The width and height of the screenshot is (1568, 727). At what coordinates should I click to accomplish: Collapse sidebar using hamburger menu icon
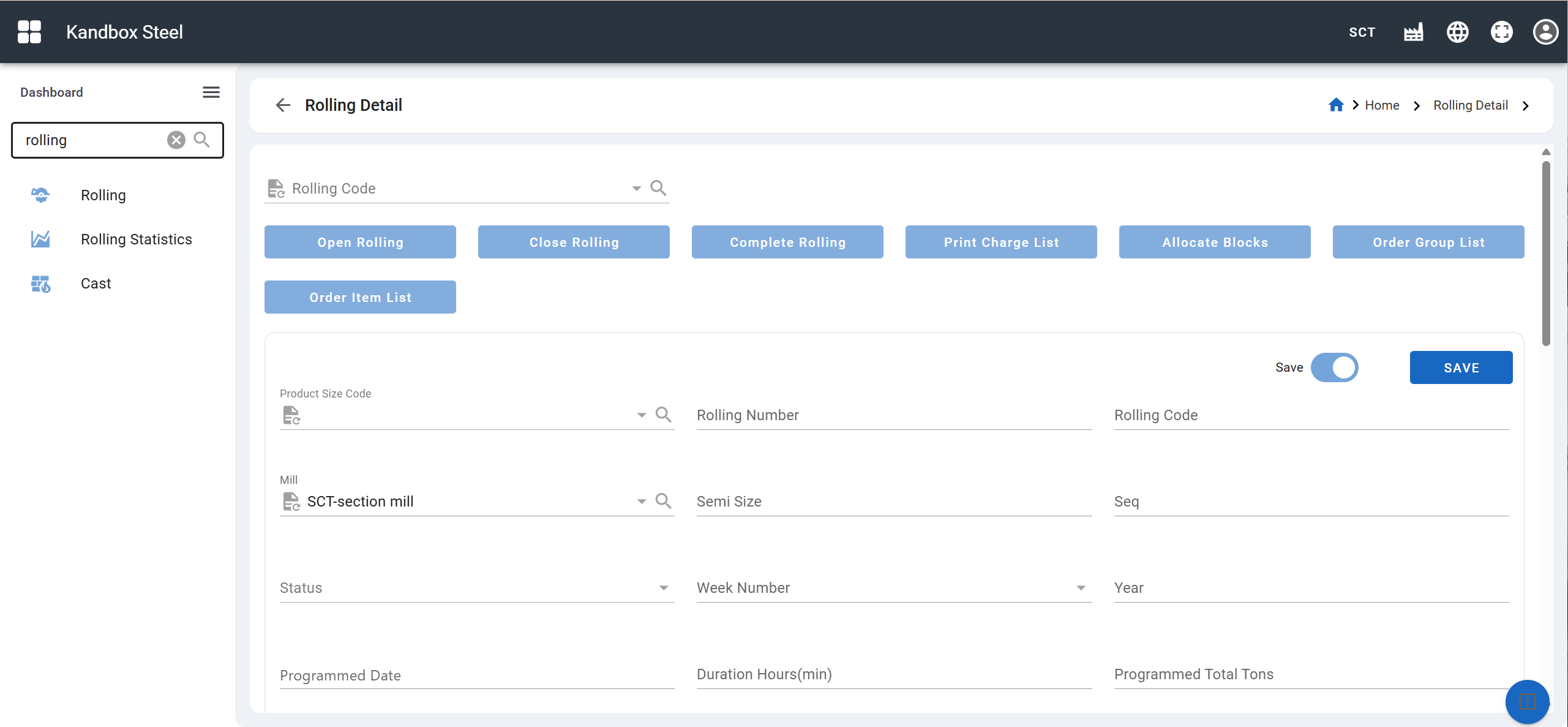tap(211, 92)
